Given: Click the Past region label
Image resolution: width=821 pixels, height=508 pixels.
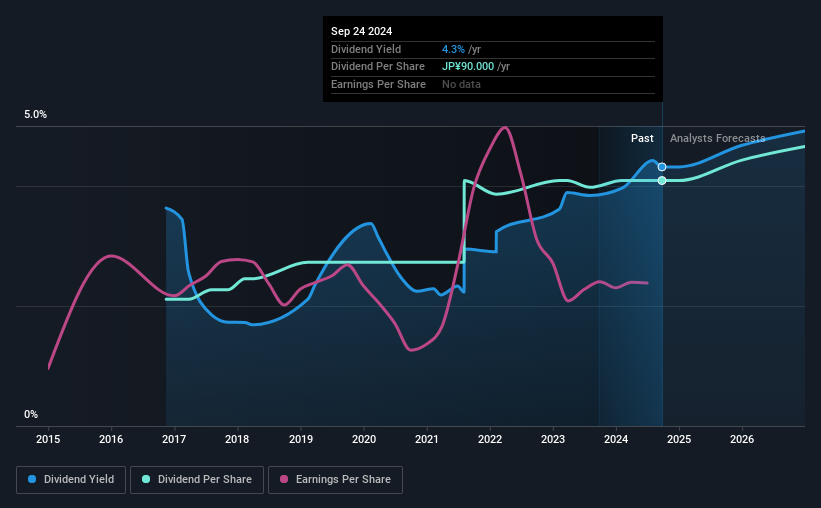Looking at the screenshot, I should (x=642, y=138).
